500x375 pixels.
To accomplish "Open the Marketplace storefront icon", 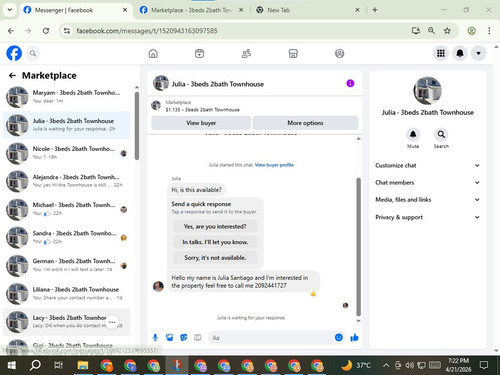I will point(293,53).
